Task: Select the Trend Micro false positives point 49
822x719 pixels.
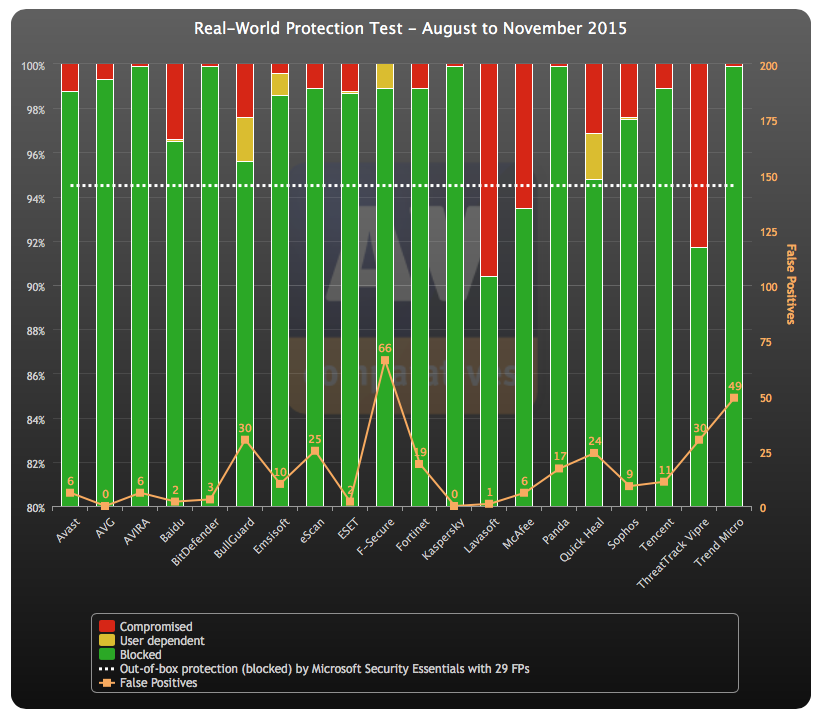Action: point(734,398)
